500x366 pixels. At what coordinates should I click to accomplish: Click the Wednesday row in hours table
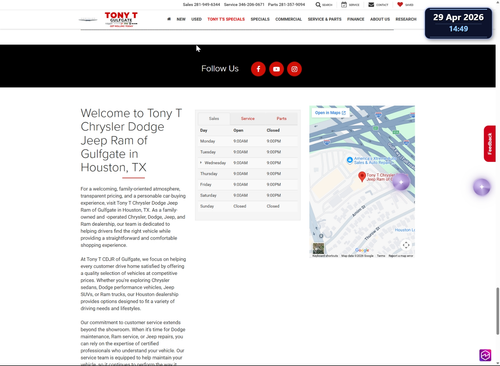[248, 163]
